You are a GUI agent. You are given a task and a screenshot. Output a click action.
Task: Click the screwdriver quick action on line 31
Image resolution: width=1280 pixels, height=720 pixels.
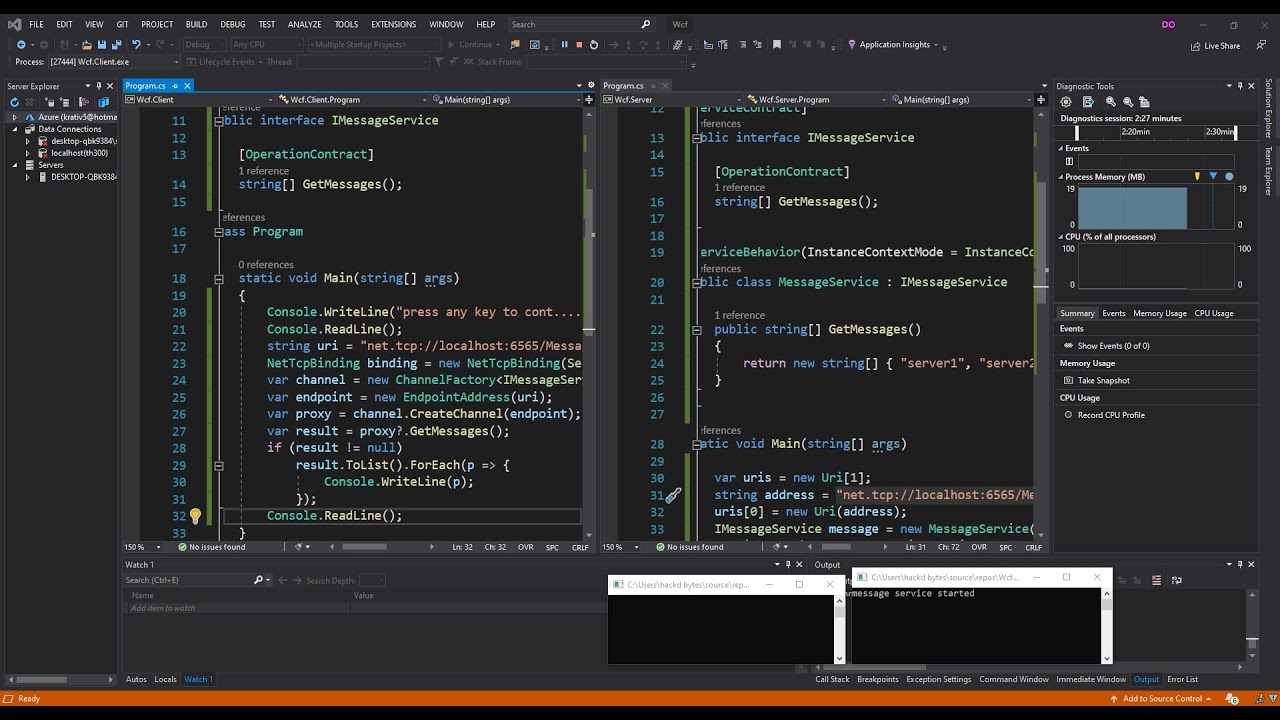pyautogui.click(x=674, y=495)
